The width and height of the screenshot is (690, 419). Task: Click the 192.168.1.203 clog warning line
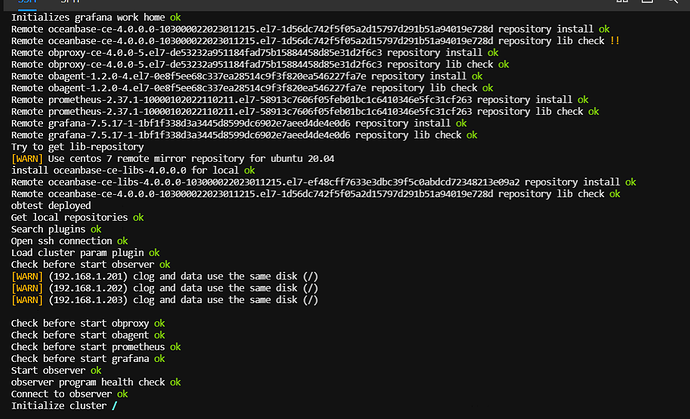pos(165,300)
